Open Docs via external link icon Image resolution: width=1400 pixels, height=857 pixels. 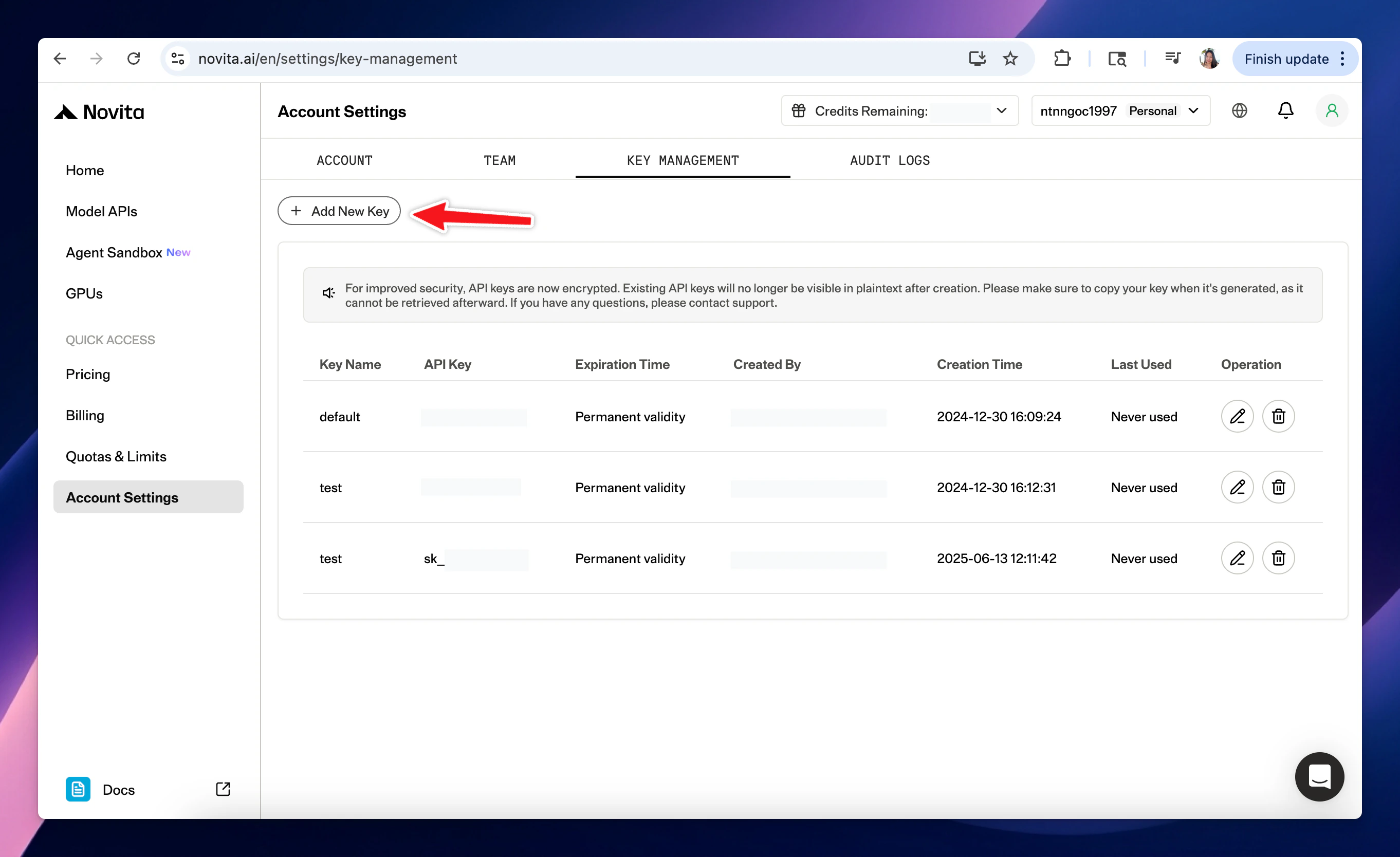pos(223,789)
